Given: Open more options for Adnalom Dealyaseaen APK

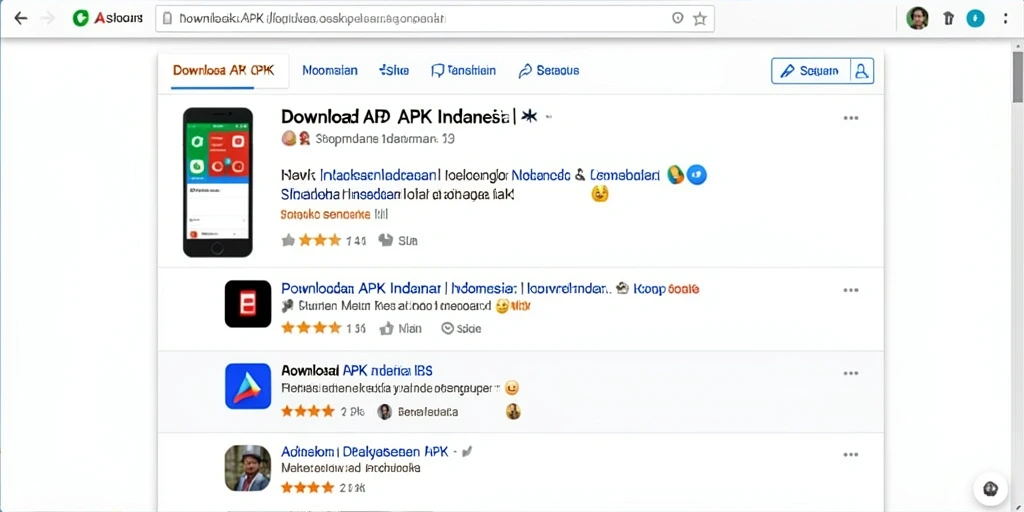Looking at the screenshot, I should coord(850,455).
